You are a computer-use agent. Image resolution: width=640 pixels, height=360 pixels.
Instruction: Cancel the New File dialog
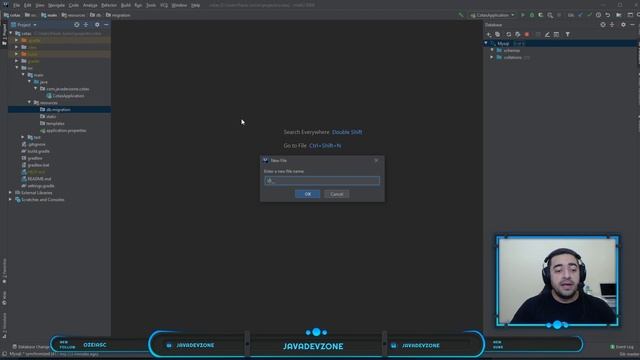point(337,194)
